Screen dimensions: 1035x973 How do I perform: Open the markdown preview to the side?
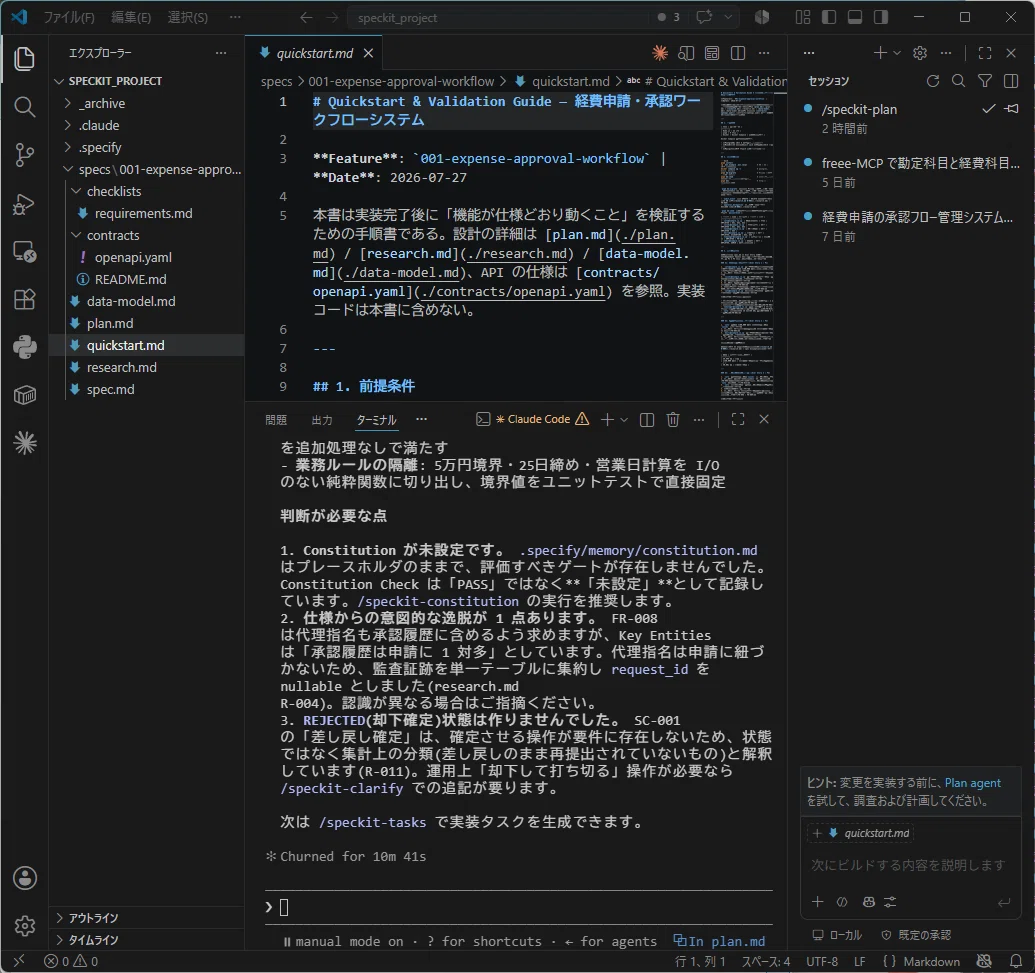coord(686,53)
